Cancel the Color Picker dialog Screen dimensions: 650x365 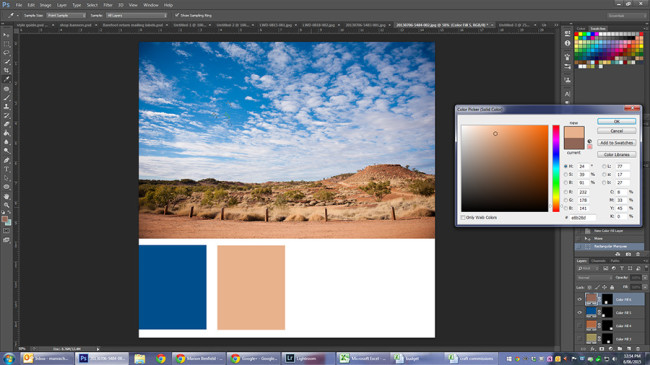(616, 131)
